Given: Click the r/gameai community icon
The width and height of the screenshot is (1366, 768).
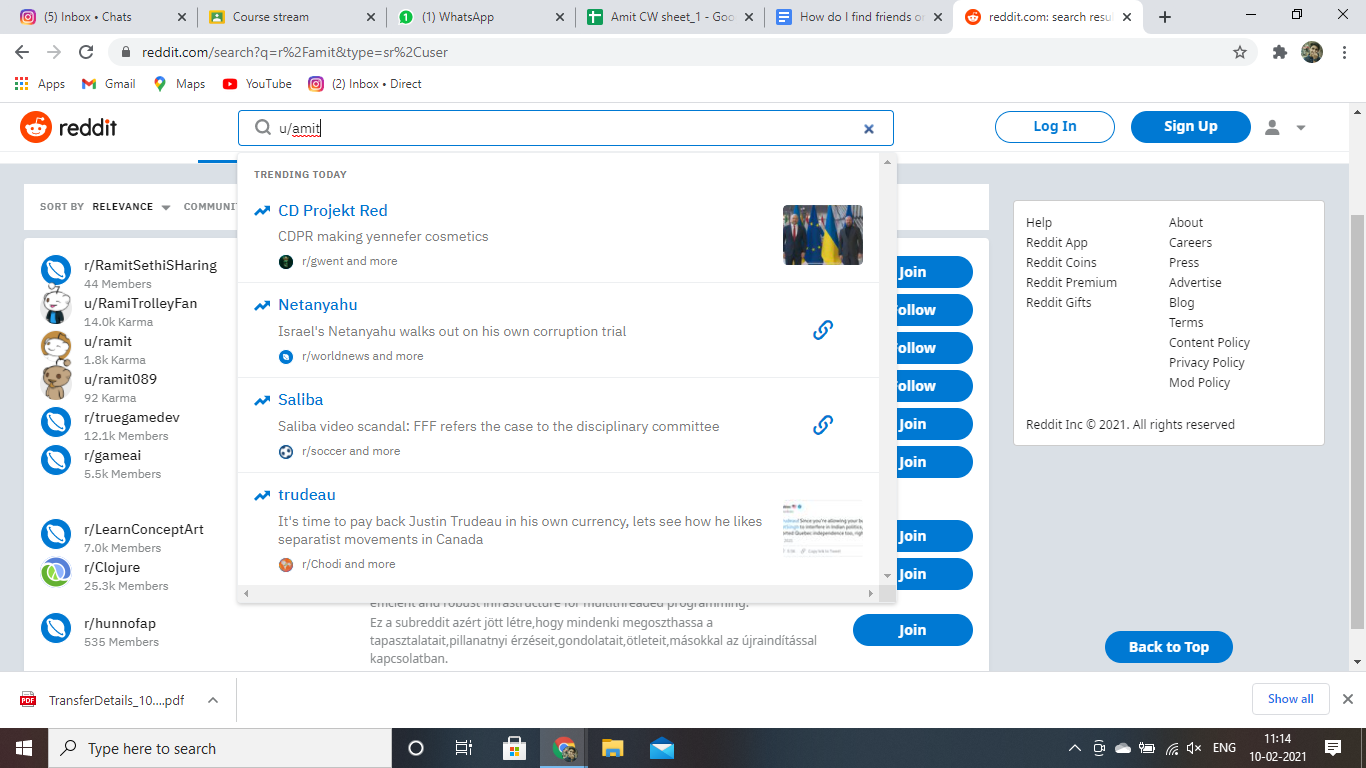Looking at the screenshot, I should tap(55, 460).
